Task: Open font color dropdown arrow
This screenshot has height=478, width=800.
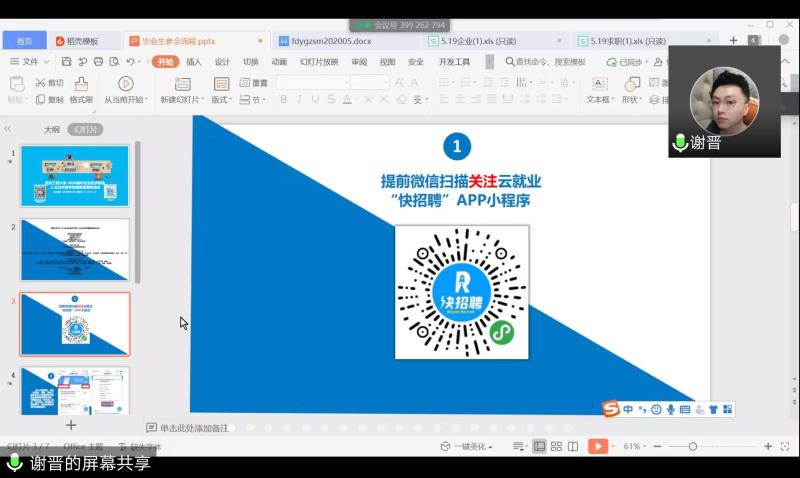Action: coord(355,100)
